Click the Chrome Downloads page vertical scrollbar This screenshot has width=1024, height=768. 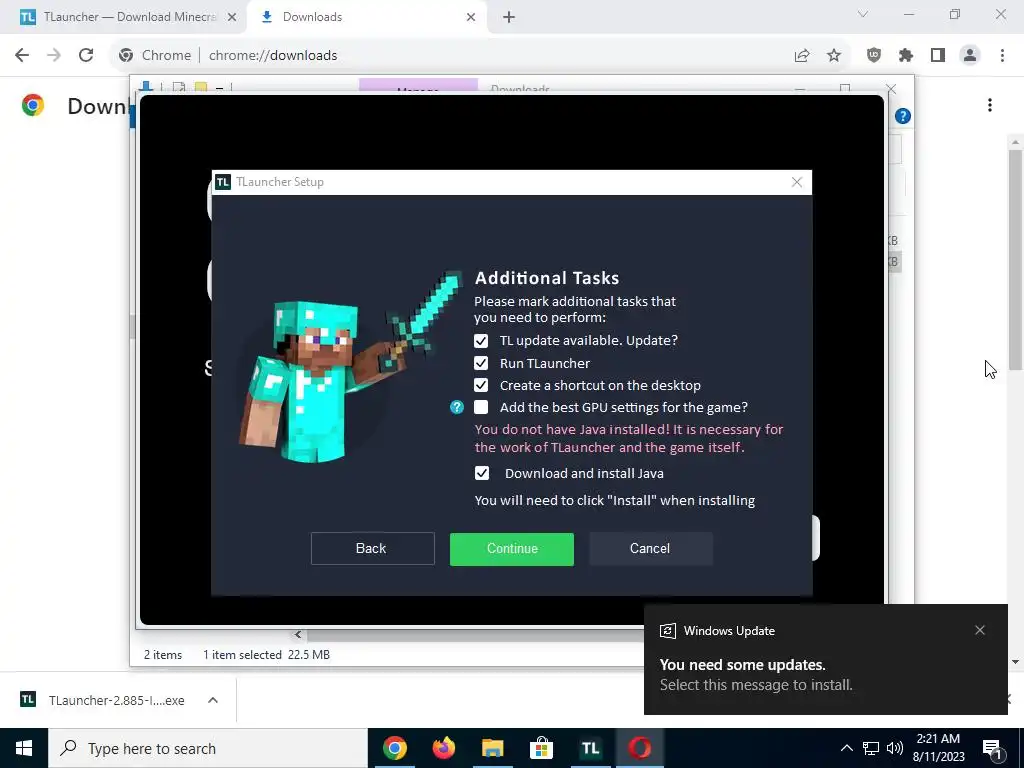point(1015,259)
